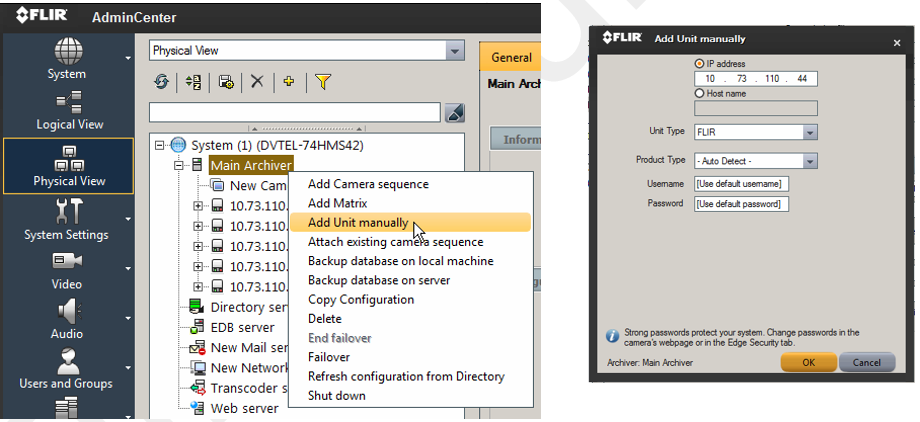Open the Product Type dropdown

pyautogui.click(x=810, y=161)
